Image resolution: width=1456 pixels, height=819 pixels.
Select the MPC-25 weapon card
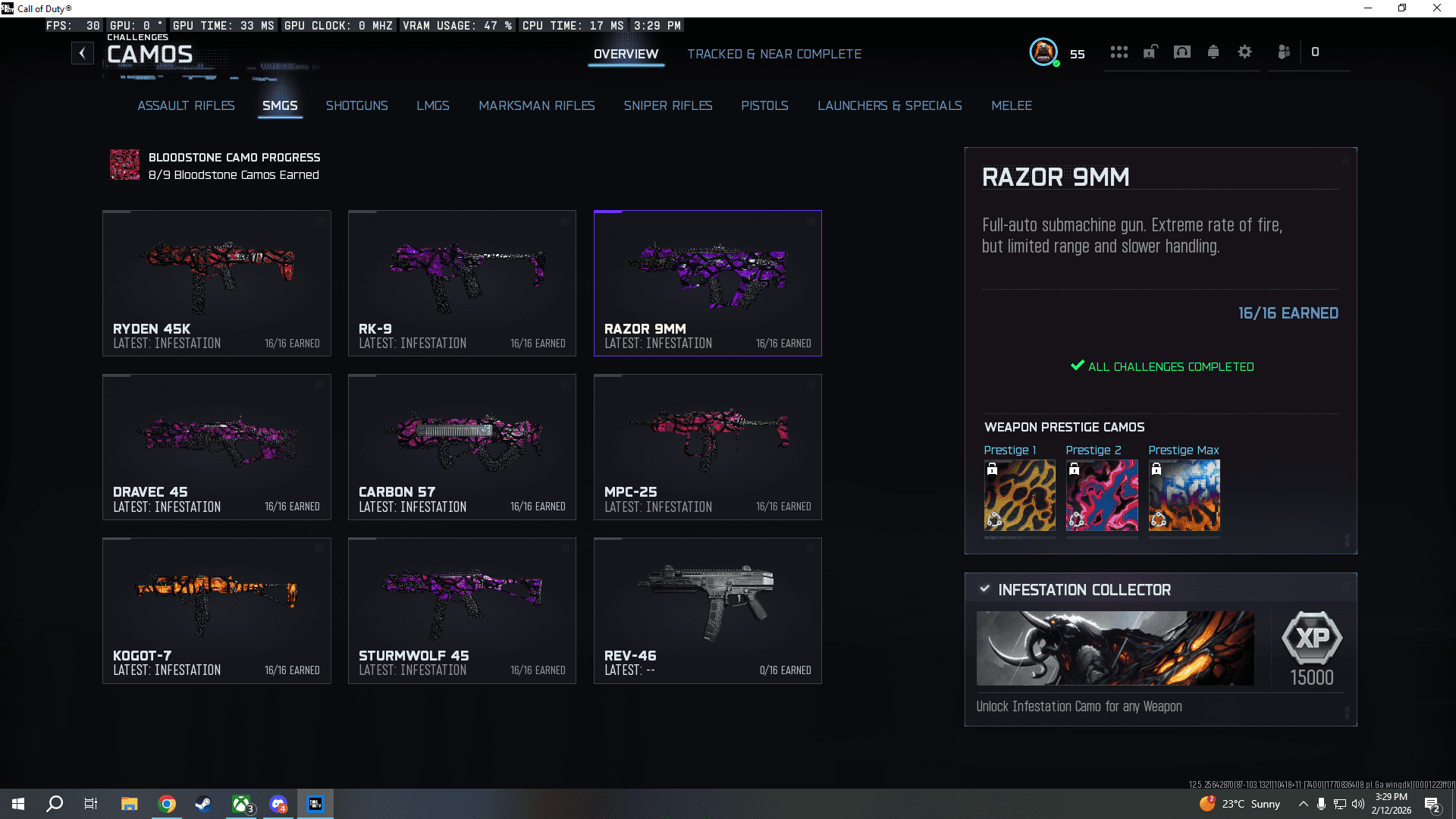708,447
